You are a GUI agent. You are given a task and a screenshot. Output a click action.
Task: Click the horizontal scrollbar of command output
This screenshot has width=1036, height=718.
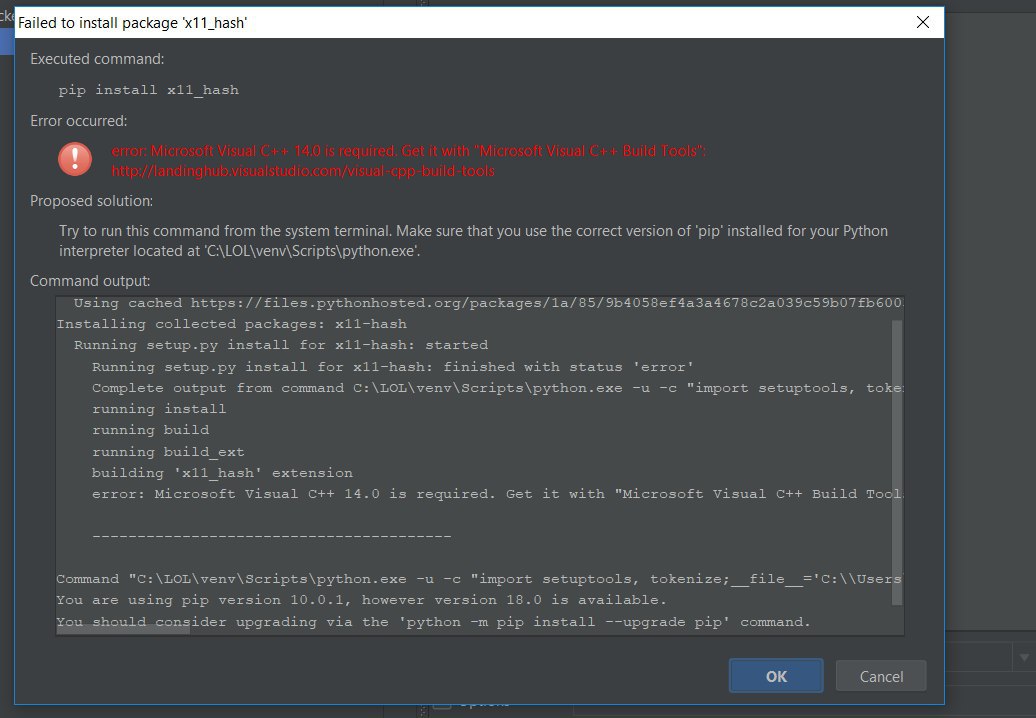tap(123, 629)
